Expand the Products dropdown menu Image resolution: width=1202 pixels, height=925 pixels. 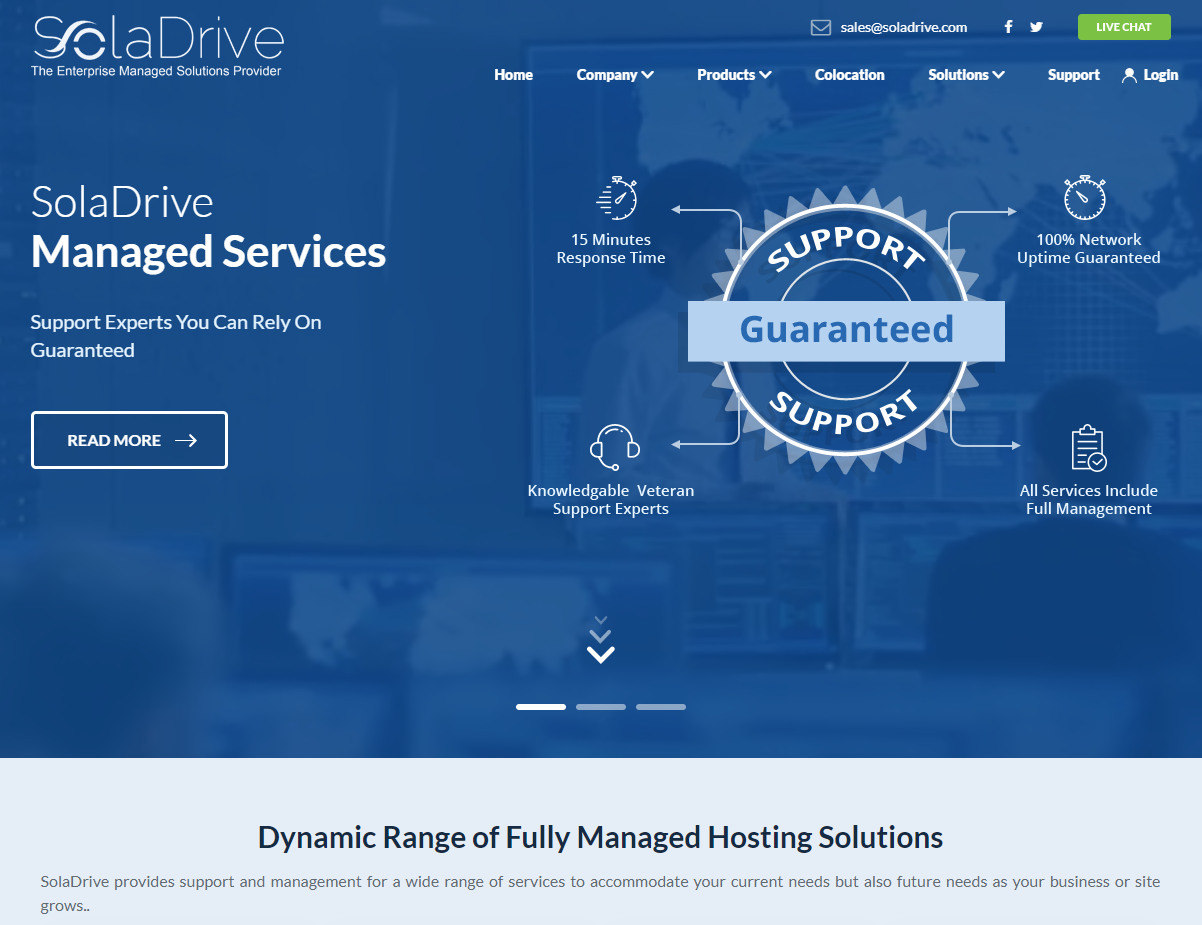point(734,75)
